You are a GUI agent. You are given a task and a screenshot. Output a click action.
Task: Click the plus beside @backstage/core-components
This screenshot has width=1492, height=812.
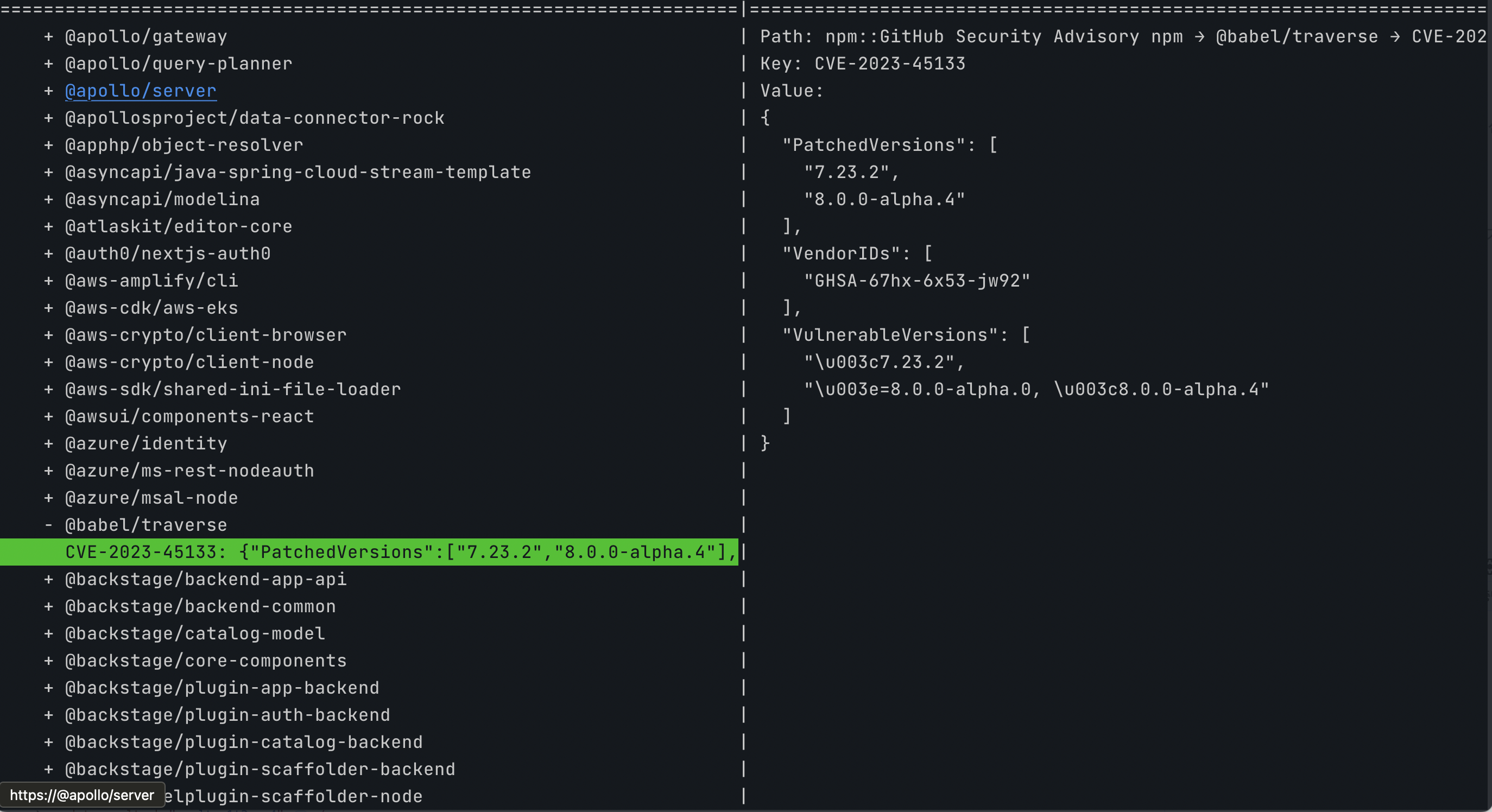coord(49,661)
